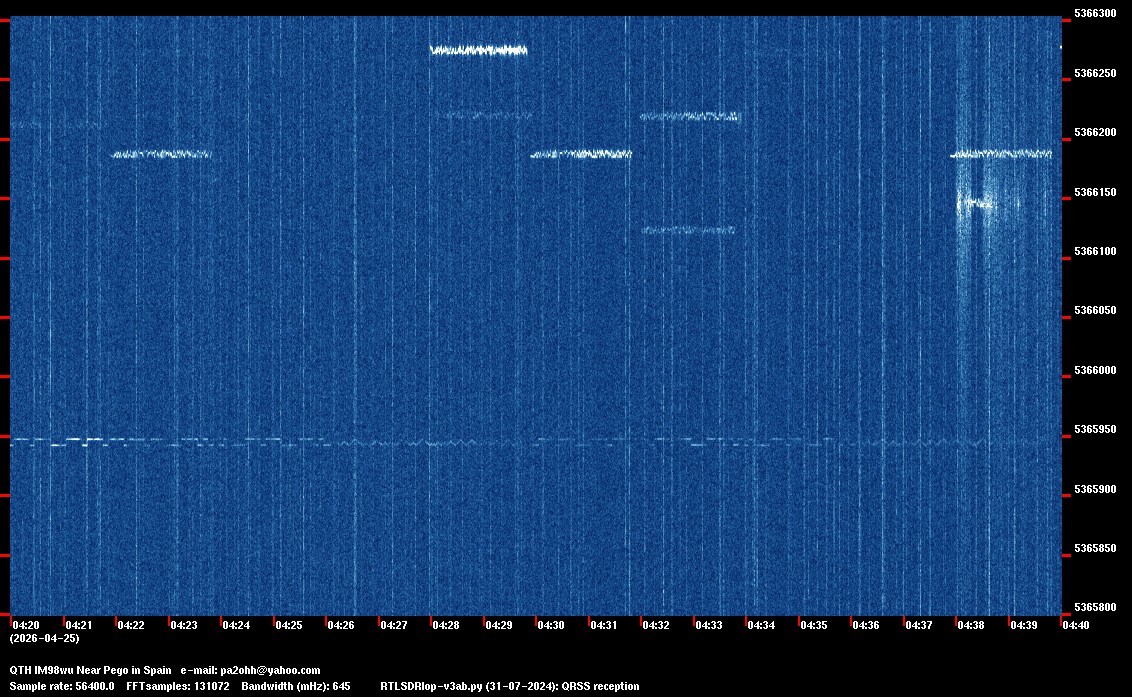
Task: Click the 04:20 time axis label
Action: tap(25, 625)
